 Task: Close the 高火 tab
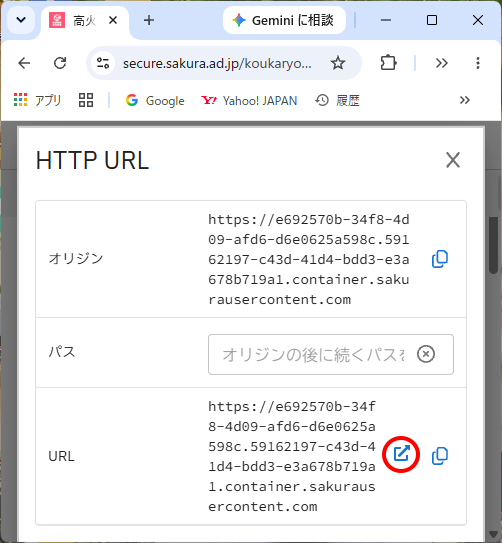coord(113,21)
